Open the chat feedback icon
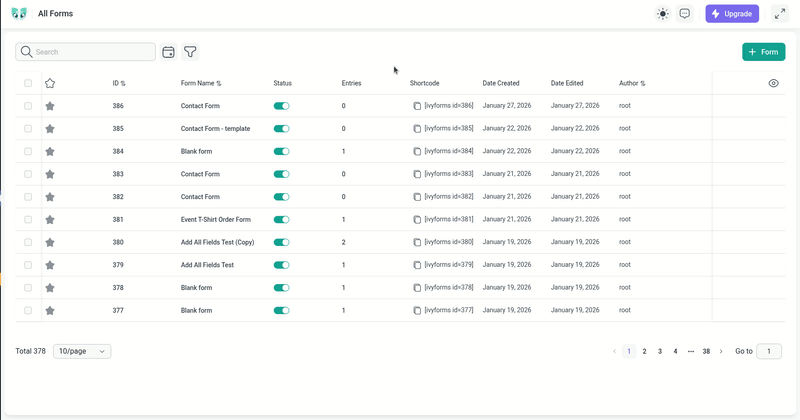The width and height of the screenshot is (800, 420). point(685,14)
